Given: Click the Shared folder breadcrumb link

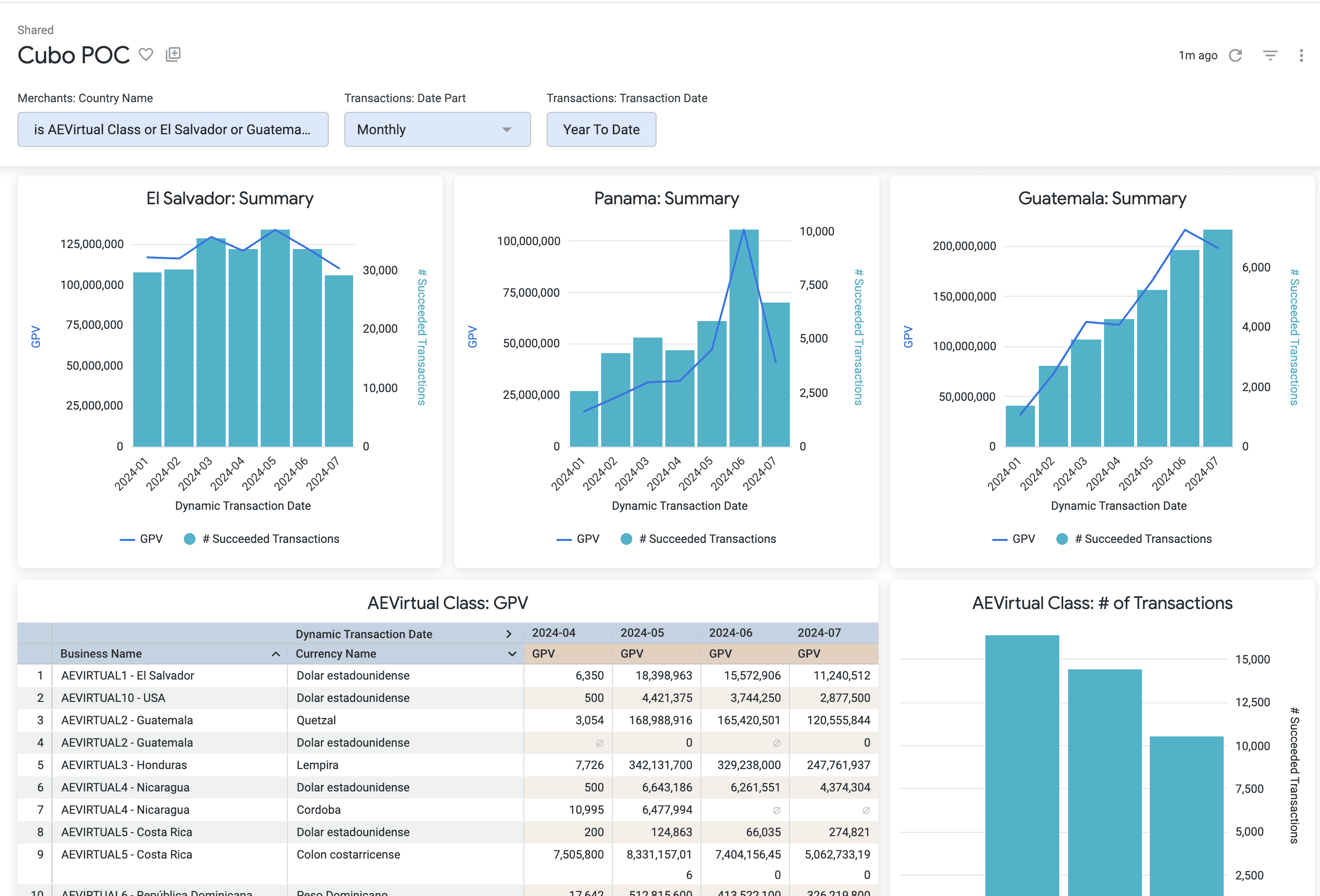Looking at the screenshot, I should point(35,30).
